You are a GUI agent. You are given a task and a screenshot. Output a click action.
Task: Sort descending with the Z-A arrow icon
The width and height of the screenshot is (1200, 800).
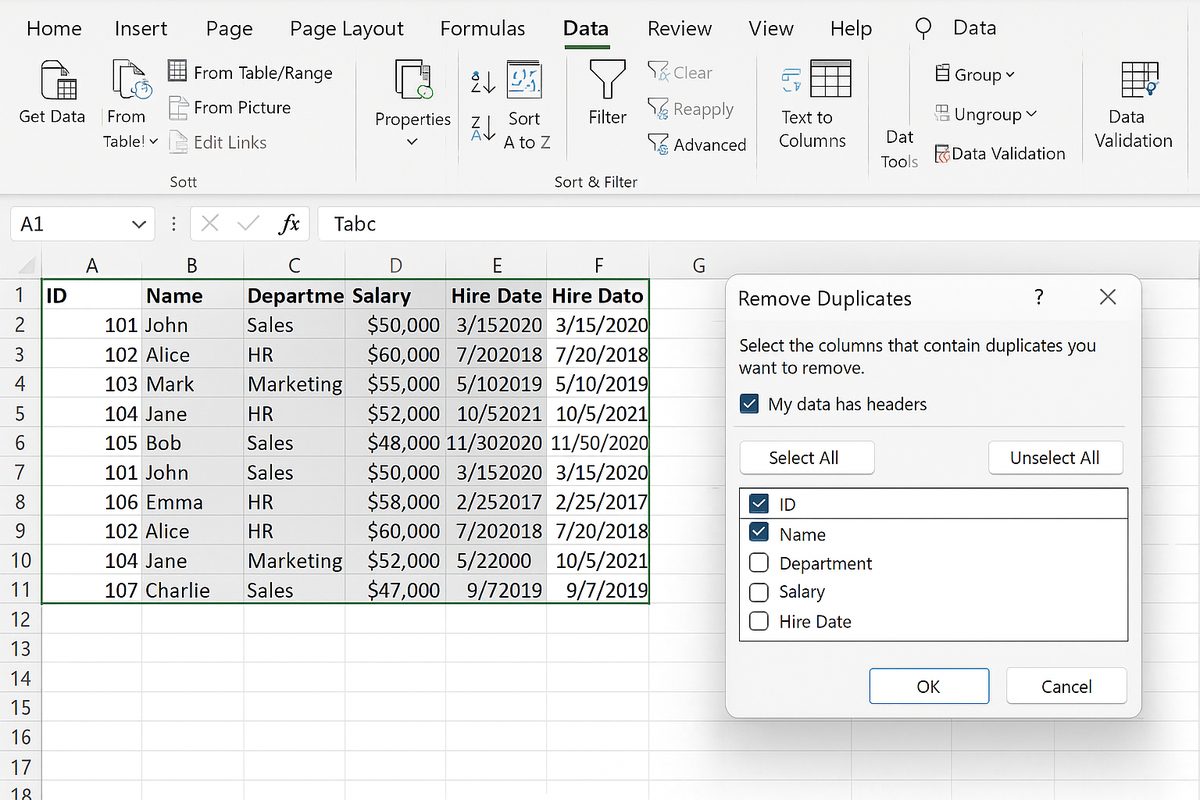(483, 128)
